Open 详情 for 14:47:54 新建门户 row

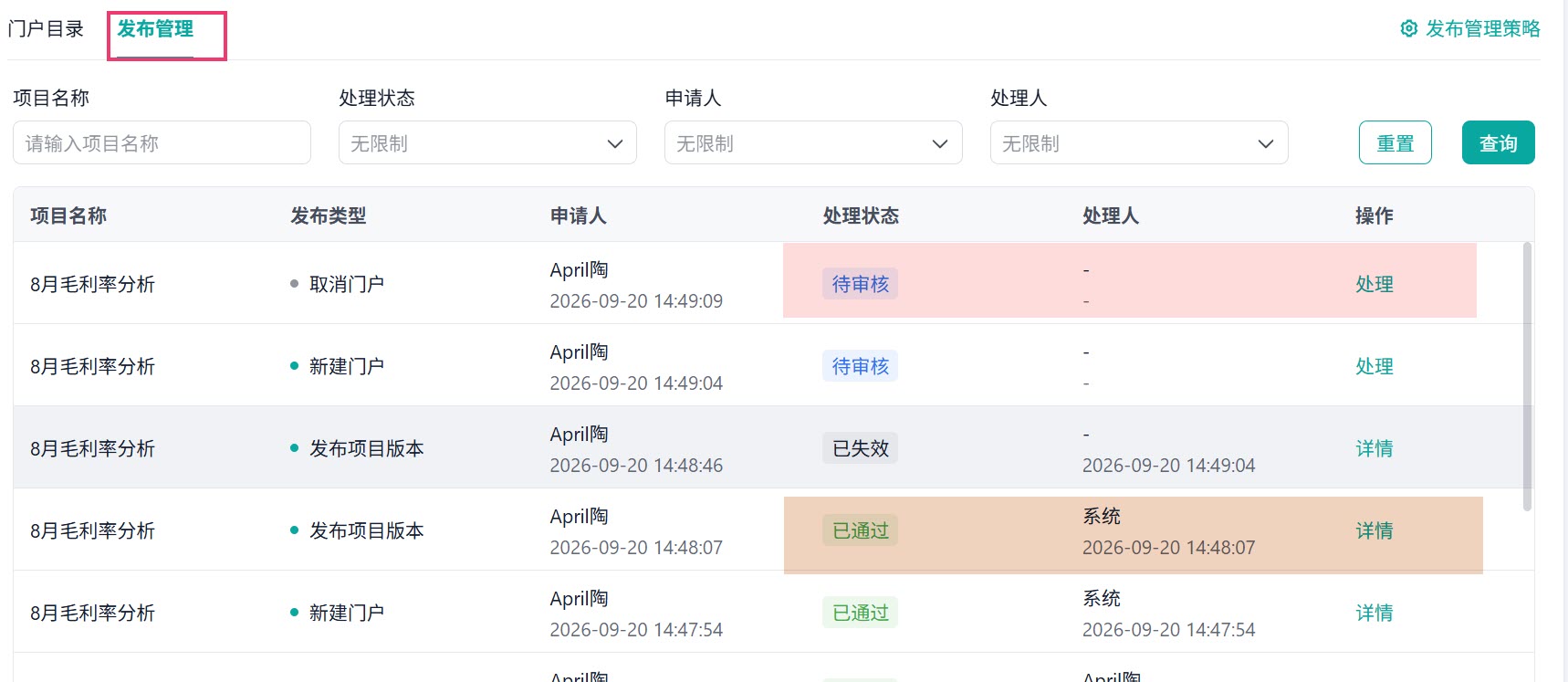point(1374,613)
